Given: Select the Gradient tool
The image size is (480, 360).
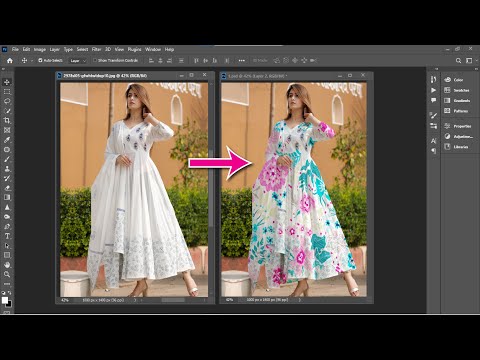Looking at the screenshot, I should [7, 198].
